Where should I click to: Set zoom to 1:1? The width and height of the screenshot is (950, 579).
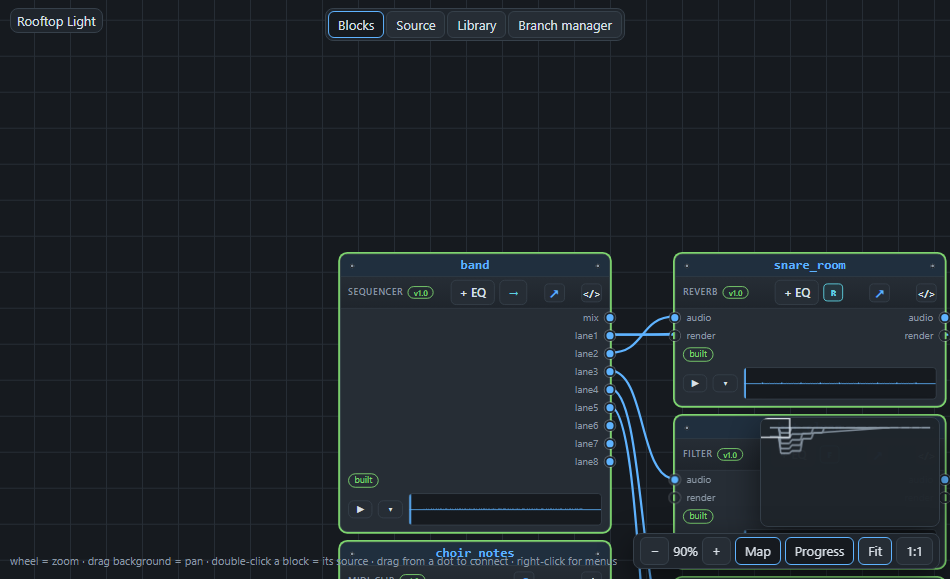click(x=914, y=551)
